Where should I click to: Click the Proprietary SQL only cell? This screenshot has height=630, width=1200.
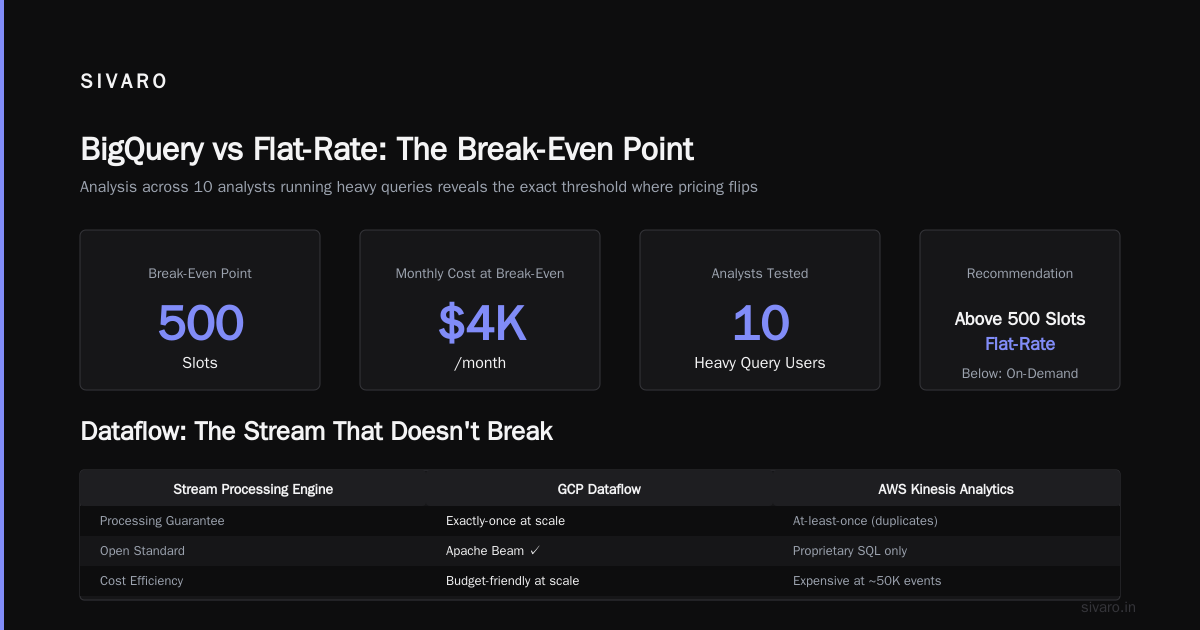(850, 551)
